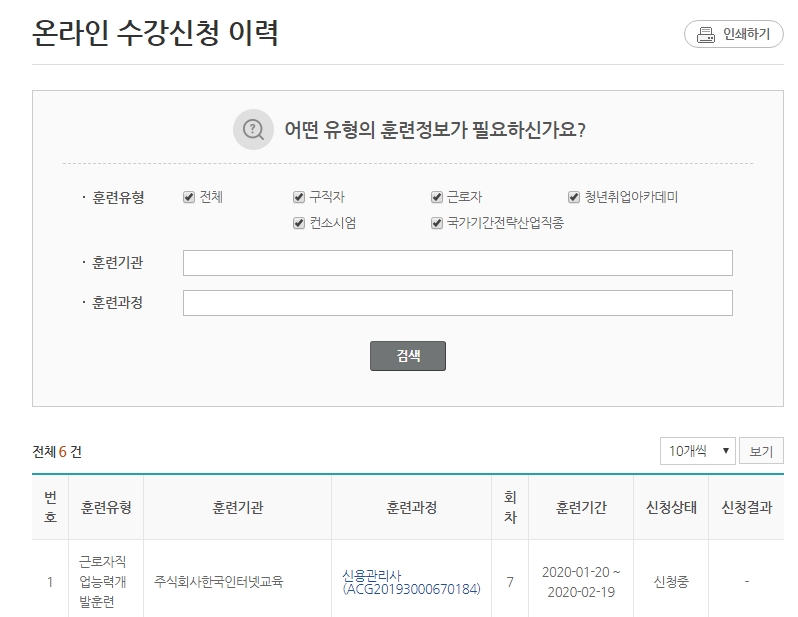
Task: Open the 신용관리사 course link
Action: tap(411, 582)
